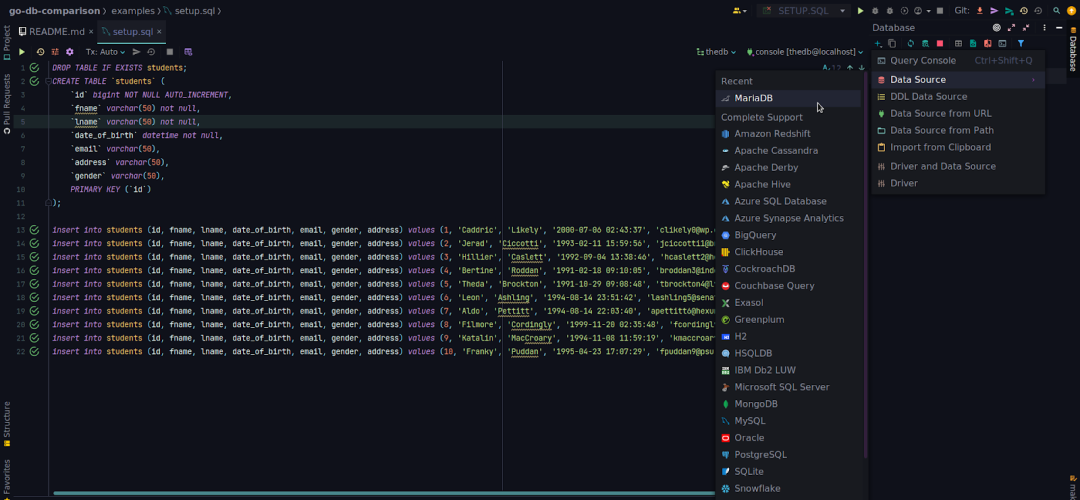Close the README.md tab
This screenshot has height=500, width=1080.
pyautogui.click(x=91, y=32)
